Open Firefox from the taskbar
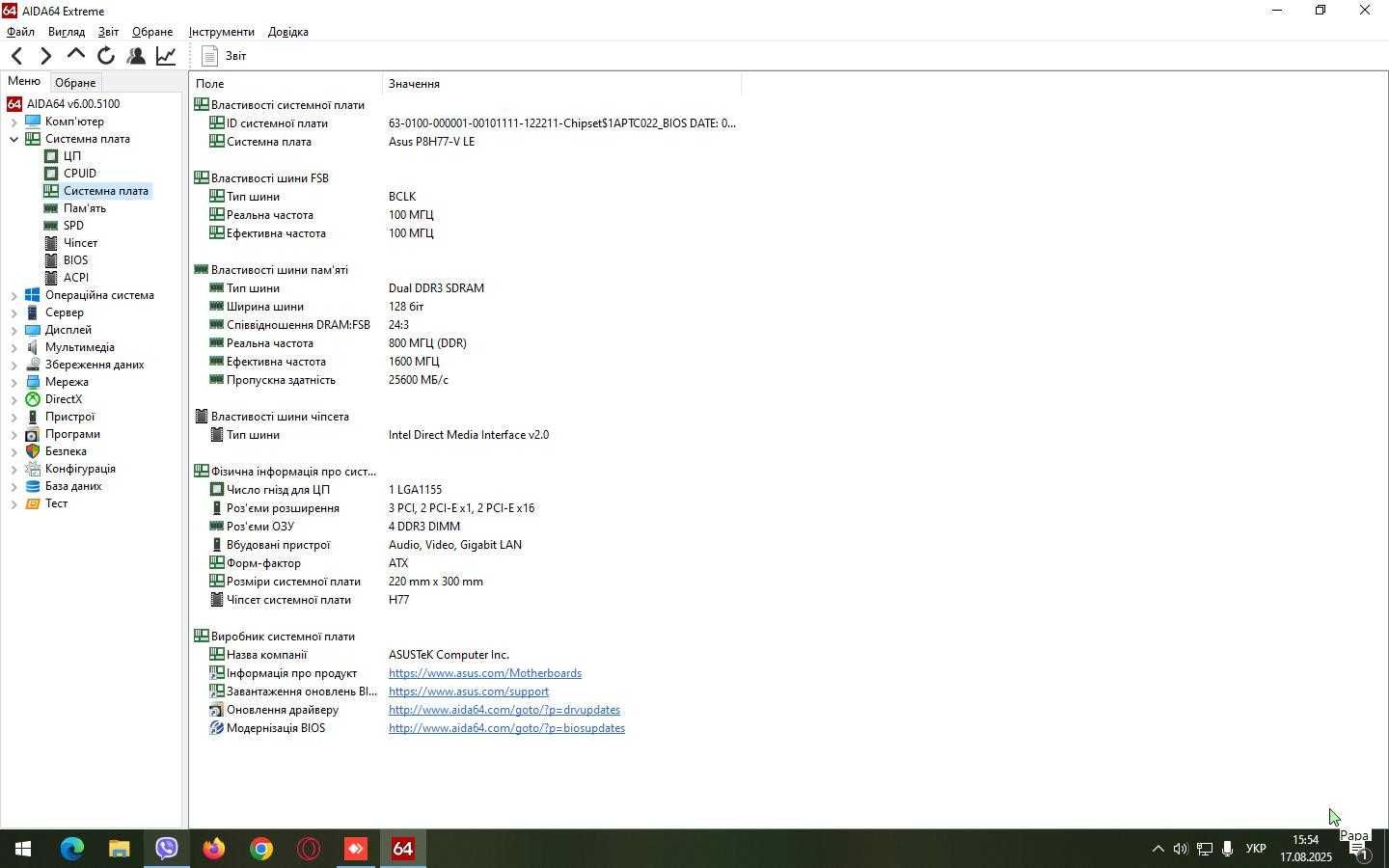Image resolution: width=1389 pixels, height=868 pixels. 213,849
